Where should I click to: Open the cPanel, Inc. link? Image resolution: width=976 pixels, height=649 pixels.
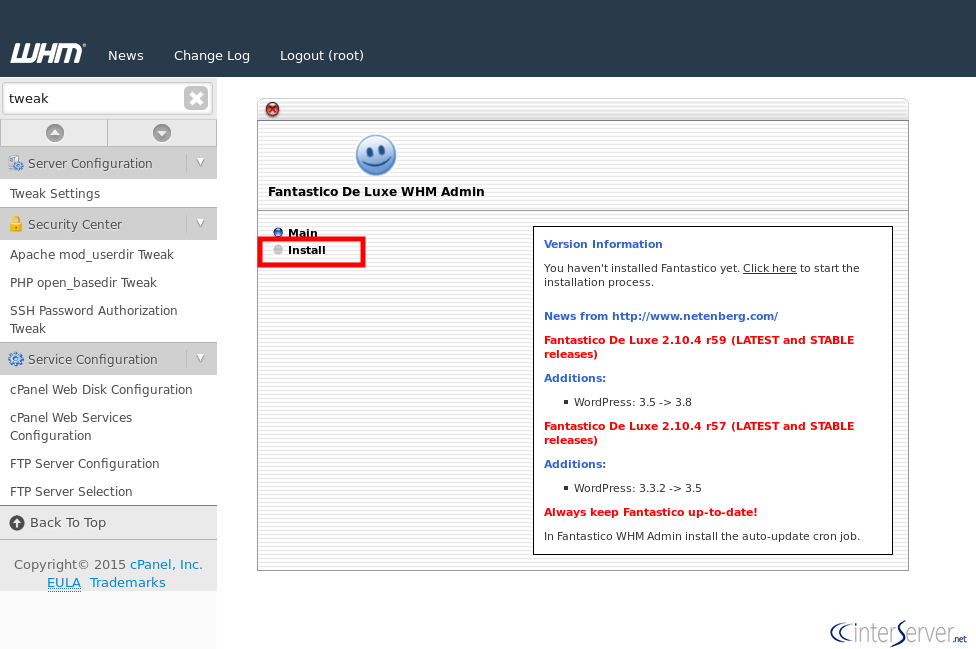click(x=166, y=564)
